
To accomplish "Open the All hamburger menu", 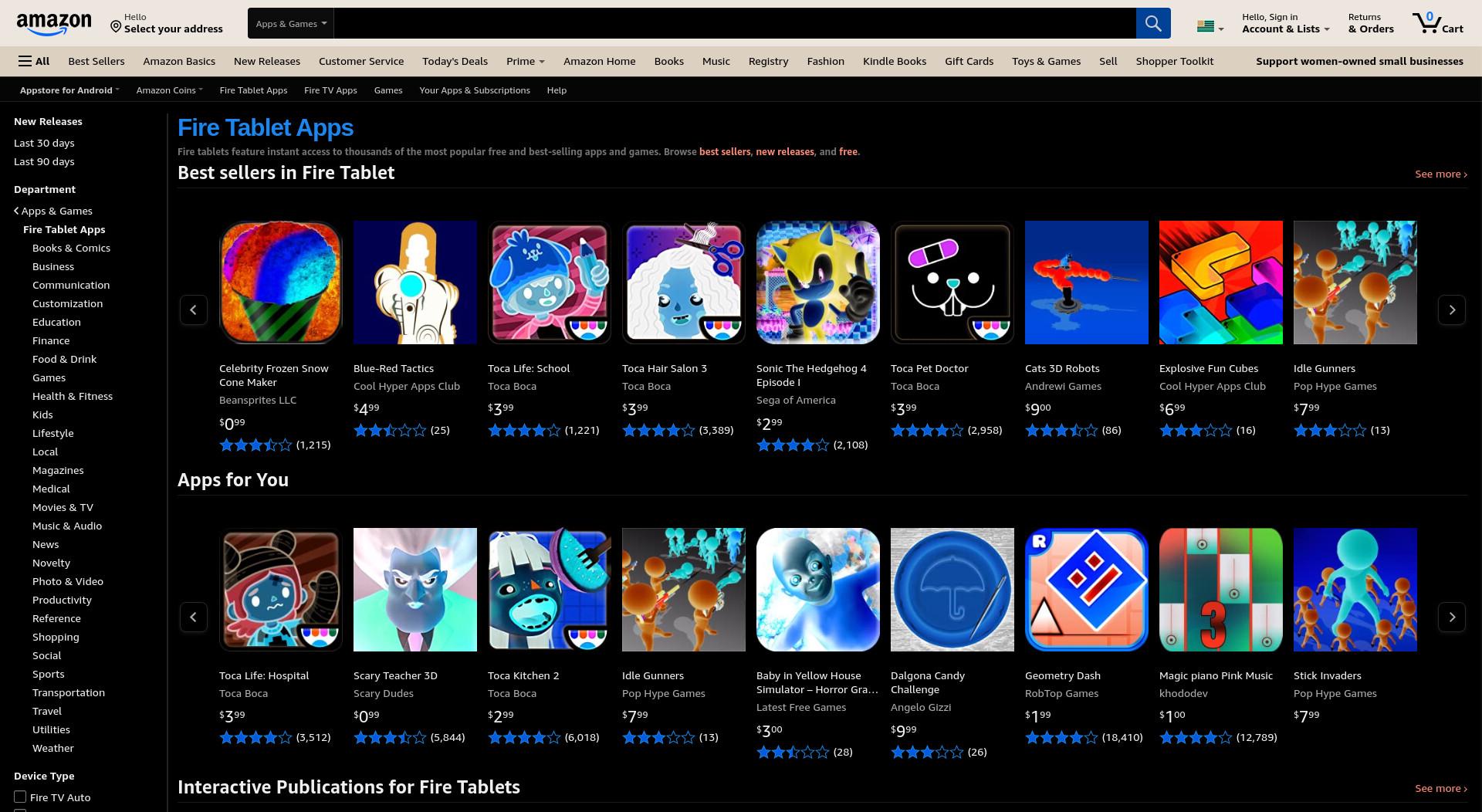I will coord(34,61).
